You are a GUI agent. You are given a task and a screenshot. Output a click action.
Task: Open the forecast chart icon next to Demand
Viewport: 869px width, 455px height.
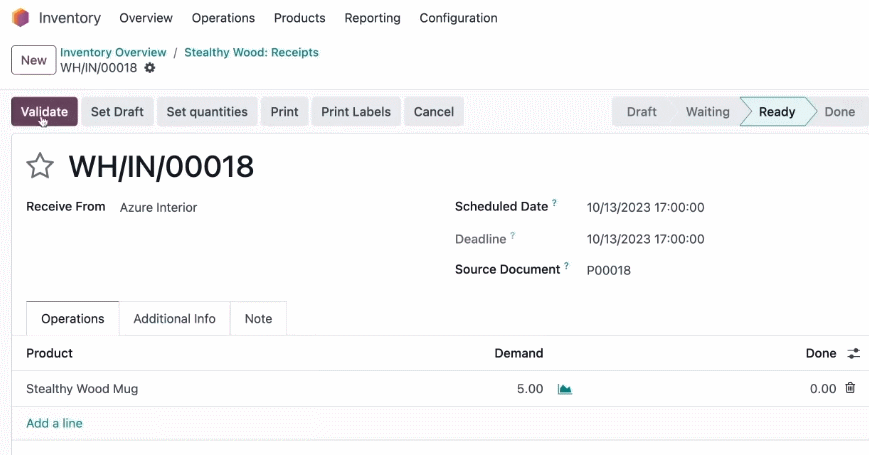pyautogui.click(x=564, y=389)
